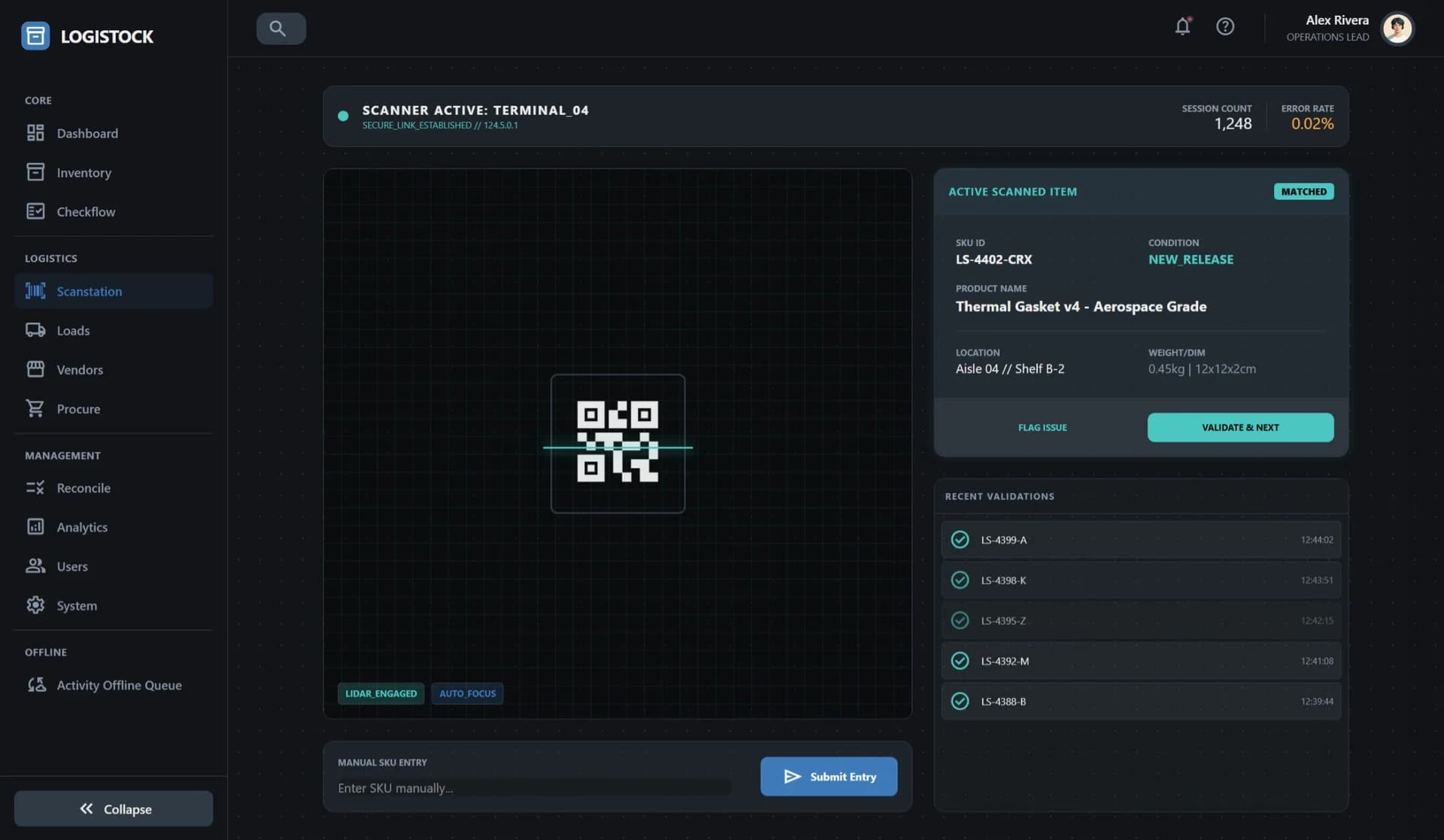
Task: Open the help question mark icon
Action: point(1225,26)
